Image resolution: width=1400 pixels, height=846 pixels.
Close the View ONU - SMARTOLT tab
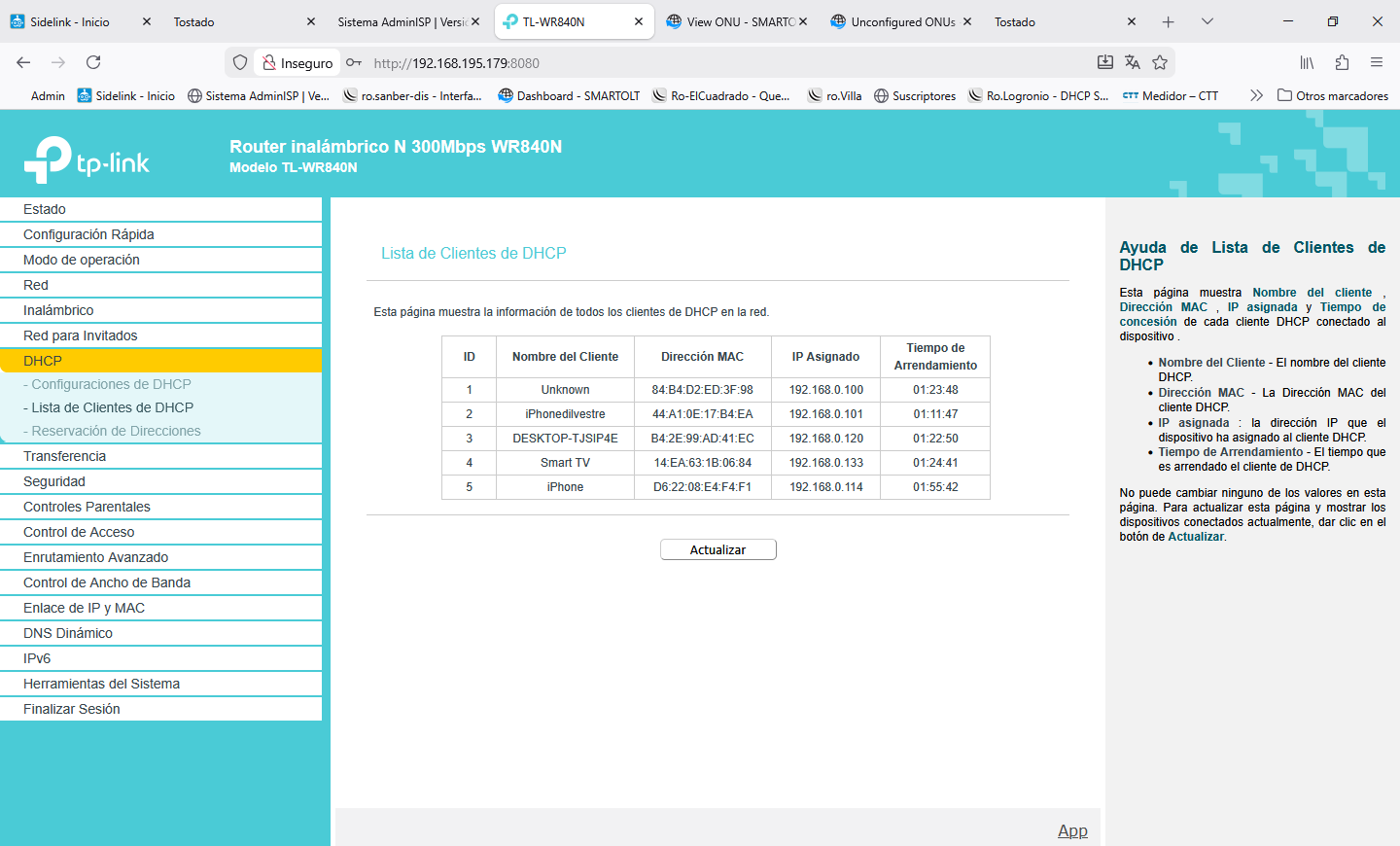[803, 21]
